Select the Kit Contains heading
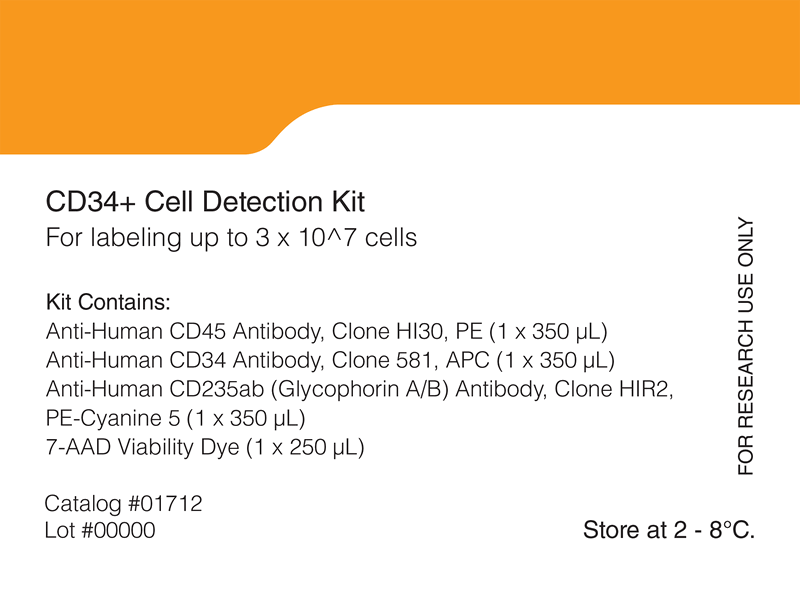 point(108,302)
